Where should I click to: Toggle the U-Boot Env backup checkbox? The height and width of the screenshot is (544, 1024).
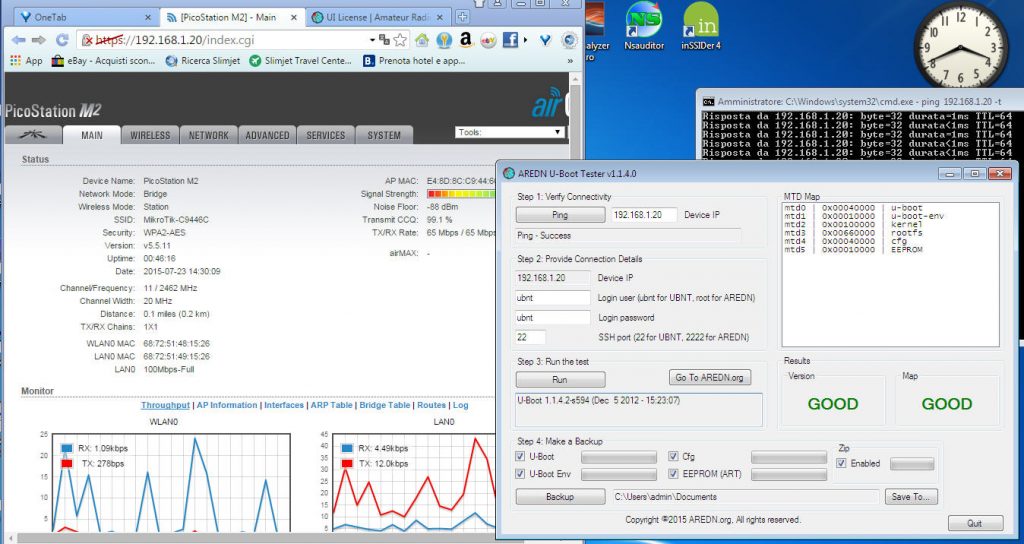point(520,473)
